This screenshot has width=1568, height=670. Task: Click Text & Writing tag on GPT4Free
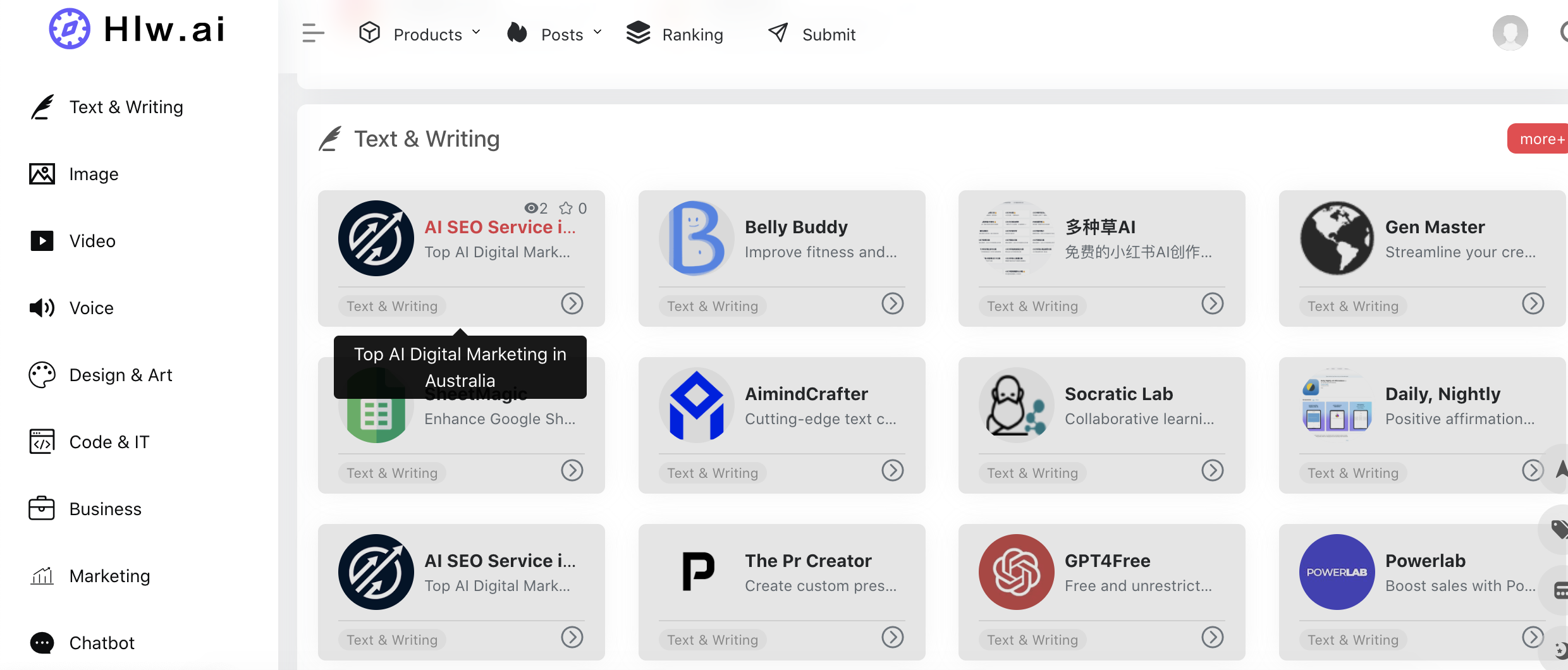point(1032,640)
